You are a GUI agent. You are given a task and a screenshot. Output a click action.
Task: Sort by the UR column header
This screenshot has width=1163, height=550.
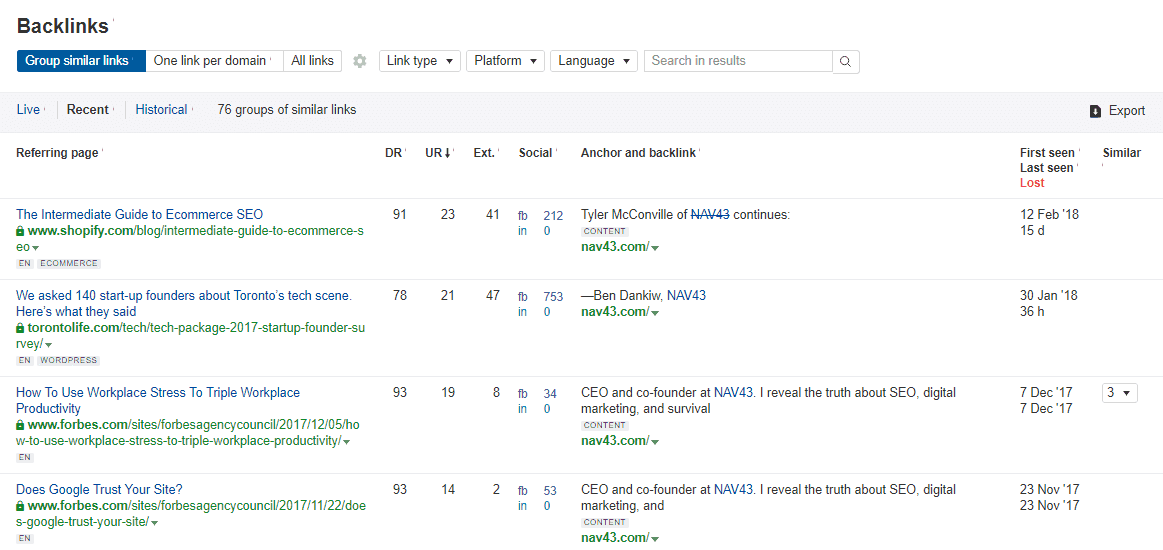point(438,153)
